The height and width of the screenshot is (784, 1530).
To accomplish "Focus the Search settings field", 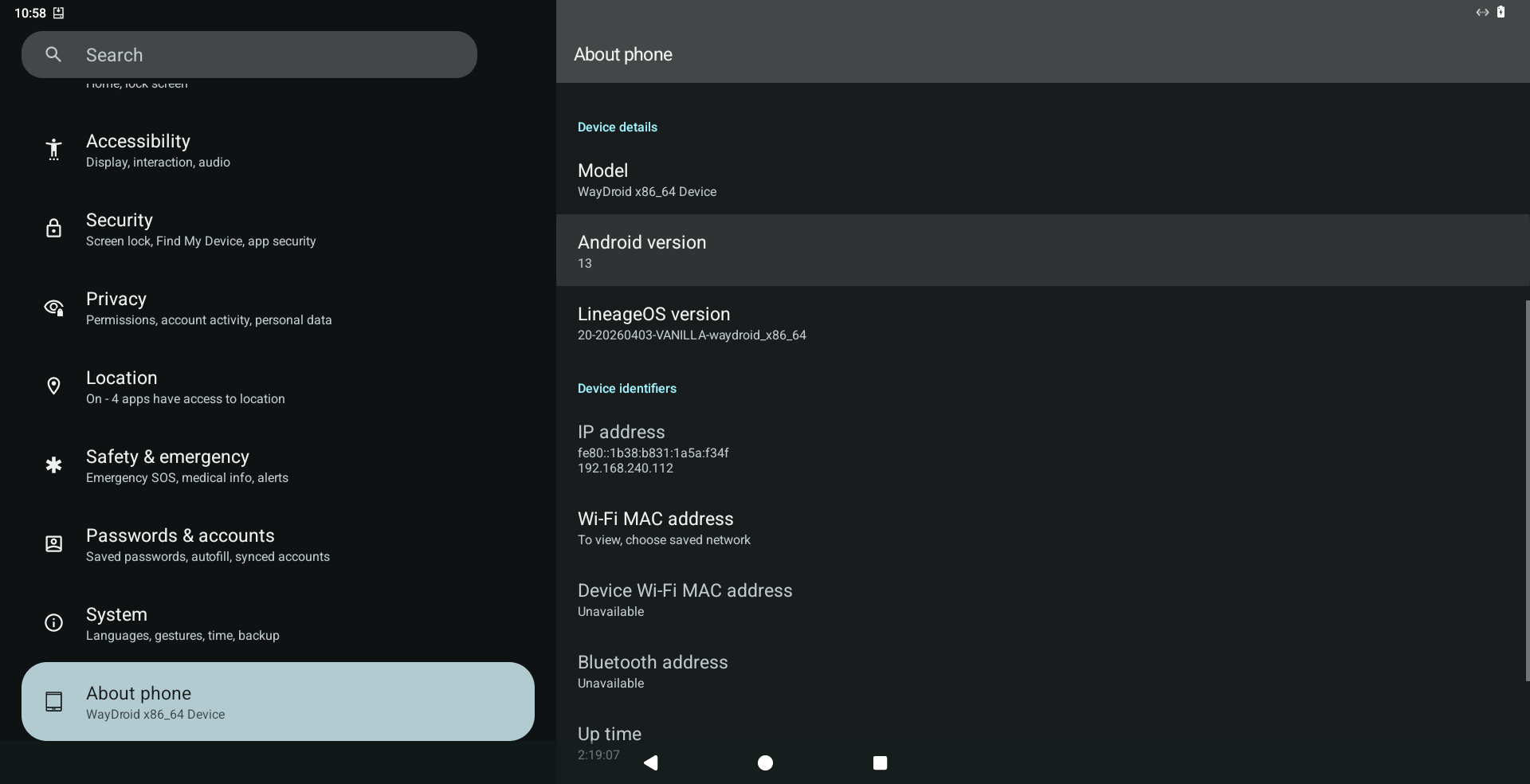I will (x=249, y=54).
